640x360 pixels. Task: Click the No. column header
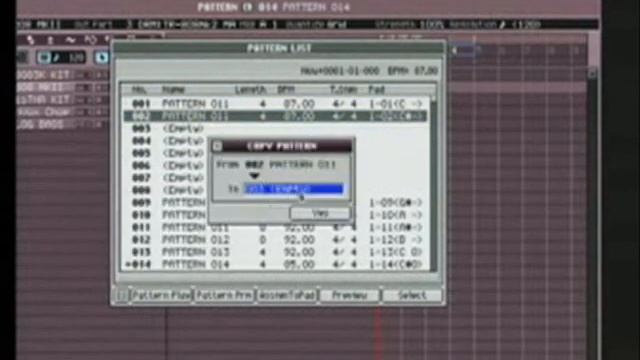tap(139, 89)
